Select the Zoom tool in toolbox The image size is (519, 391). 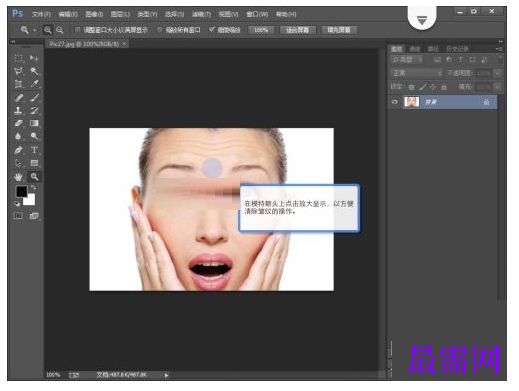click(34, 177)
